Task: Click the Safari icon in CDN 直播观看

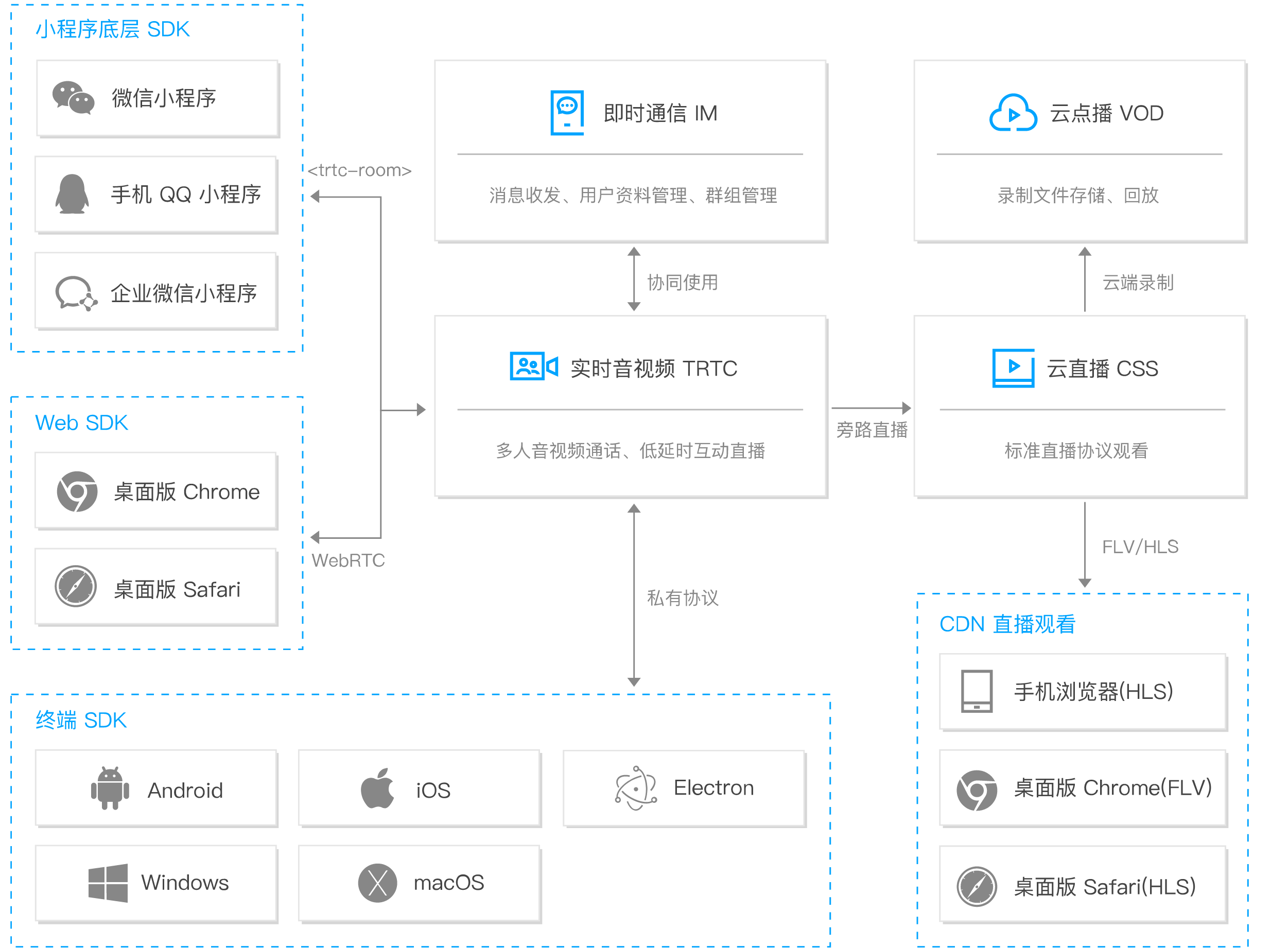Action: click(x=977, y=887)
